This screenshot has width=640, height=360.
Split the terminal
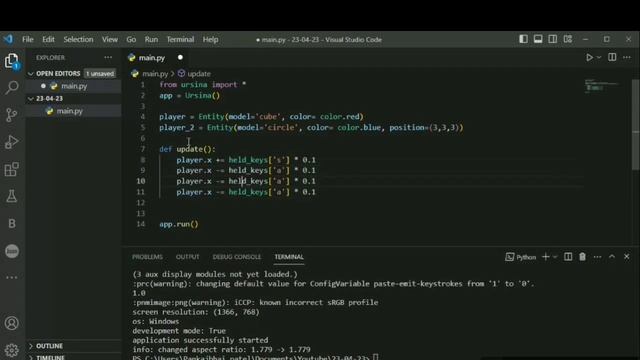point(568,257)
